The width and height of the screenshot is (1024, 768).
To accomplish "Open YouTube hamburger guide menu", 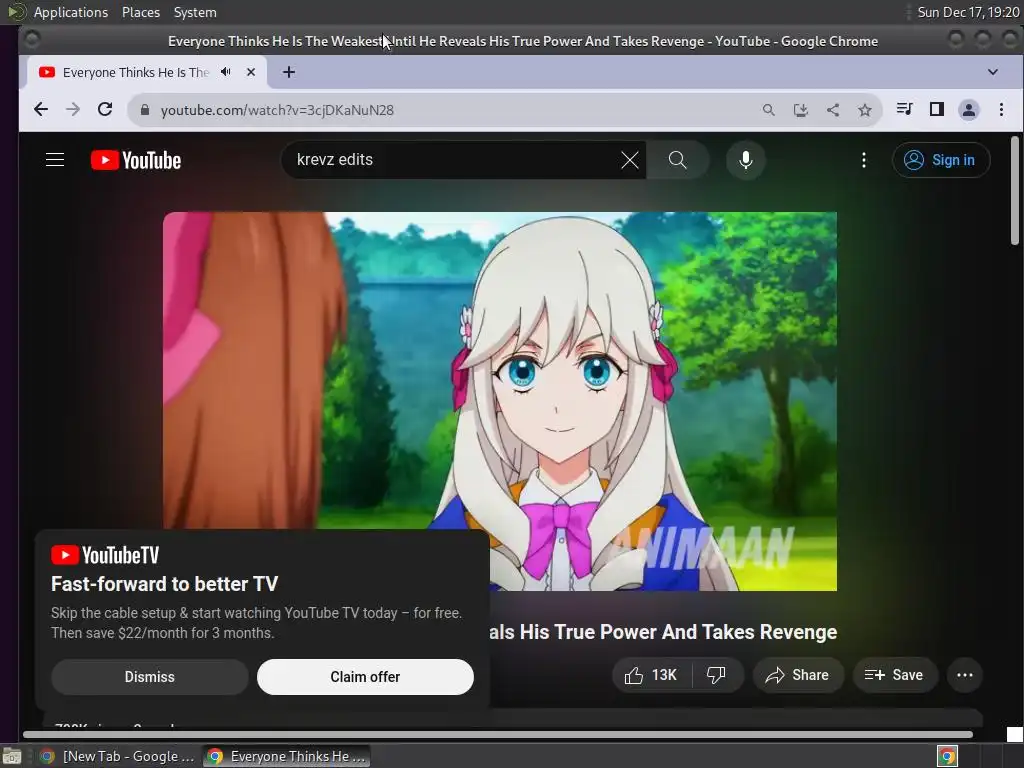I will [x=55, y=160].
